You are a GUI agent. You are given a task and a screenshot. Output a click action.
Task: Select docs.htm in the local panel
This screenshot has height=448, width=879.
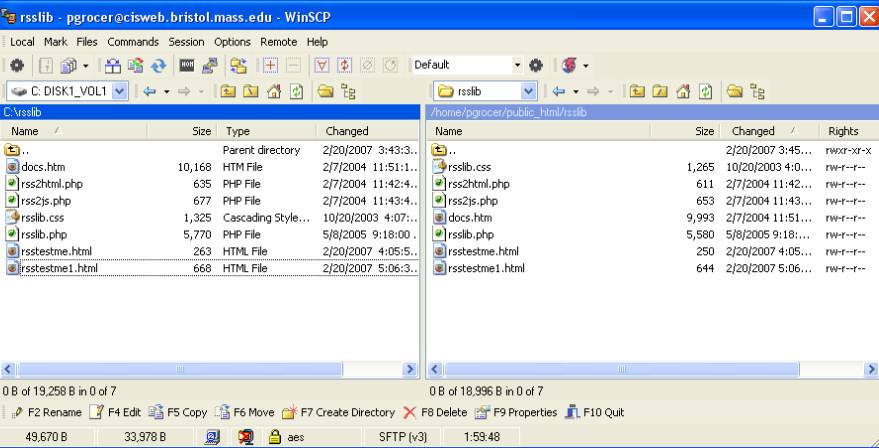(43, 167)
